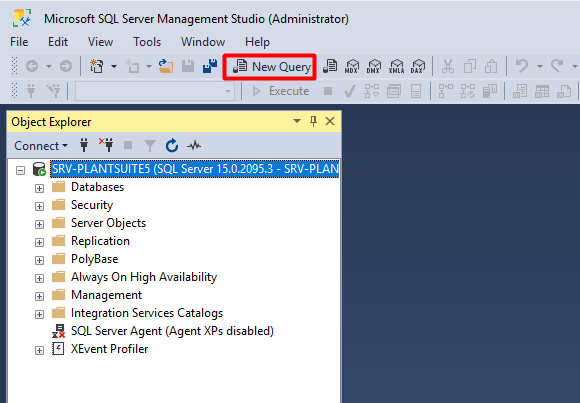
Task: Click the New Query toolbar button
Action: click(271, 67)
